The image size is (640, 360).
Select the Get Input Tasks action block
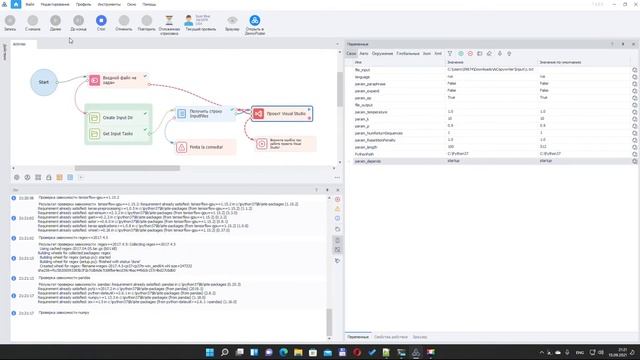[x=118, y=133]
